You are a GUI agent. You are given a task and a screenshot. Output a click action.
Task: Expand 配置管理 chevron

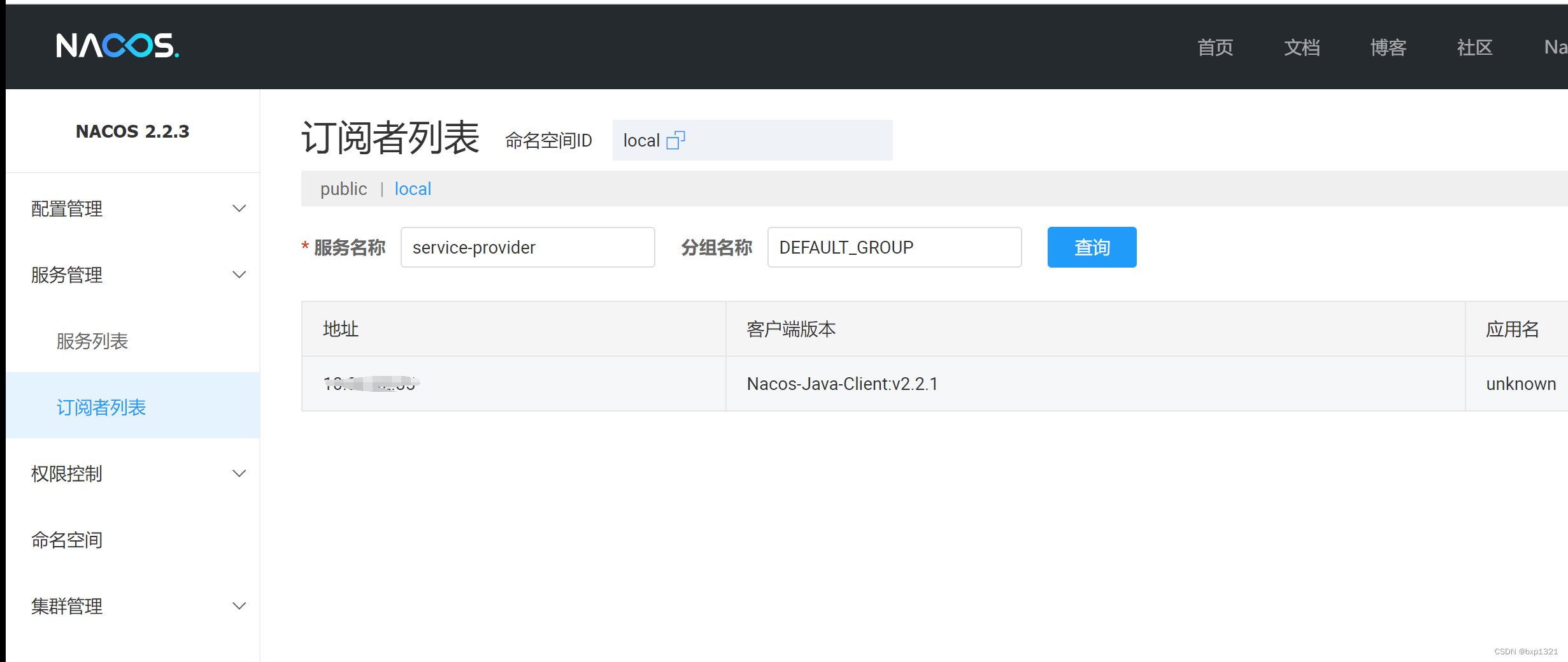coord(239,208)
